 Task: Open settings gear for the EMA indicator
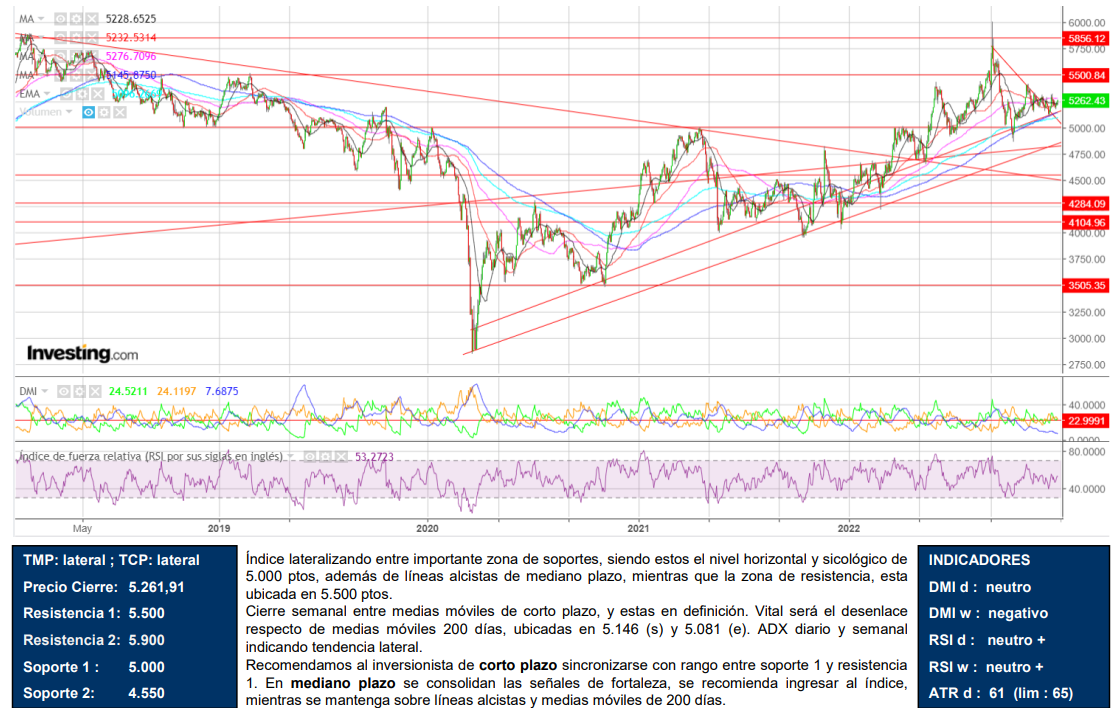(x=82, y=93)
